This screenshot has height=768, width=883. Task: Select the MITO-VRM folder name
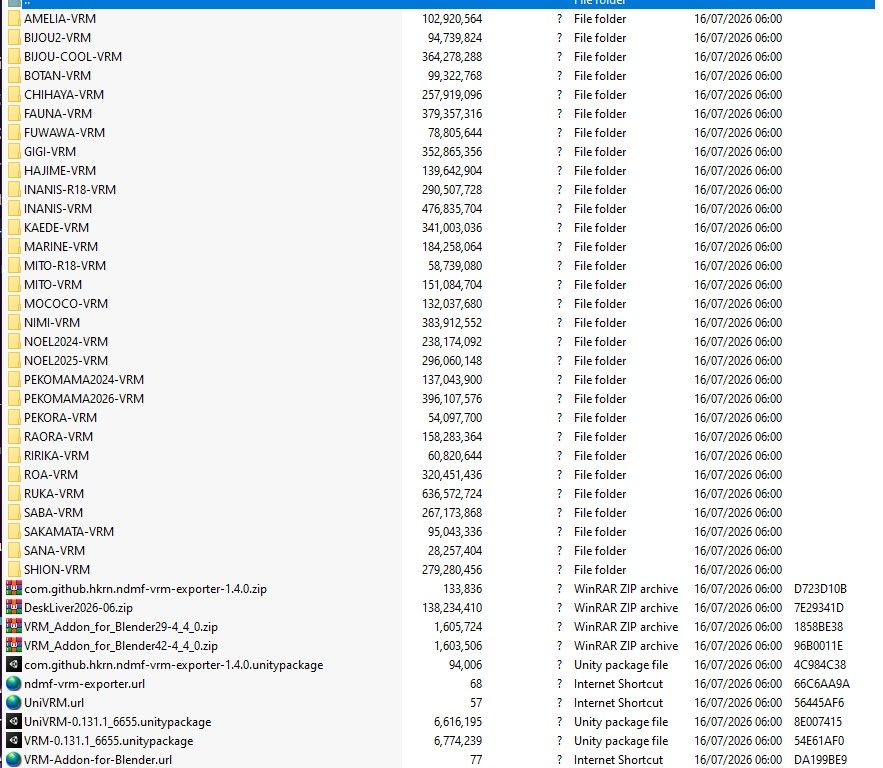pos(53,285)
